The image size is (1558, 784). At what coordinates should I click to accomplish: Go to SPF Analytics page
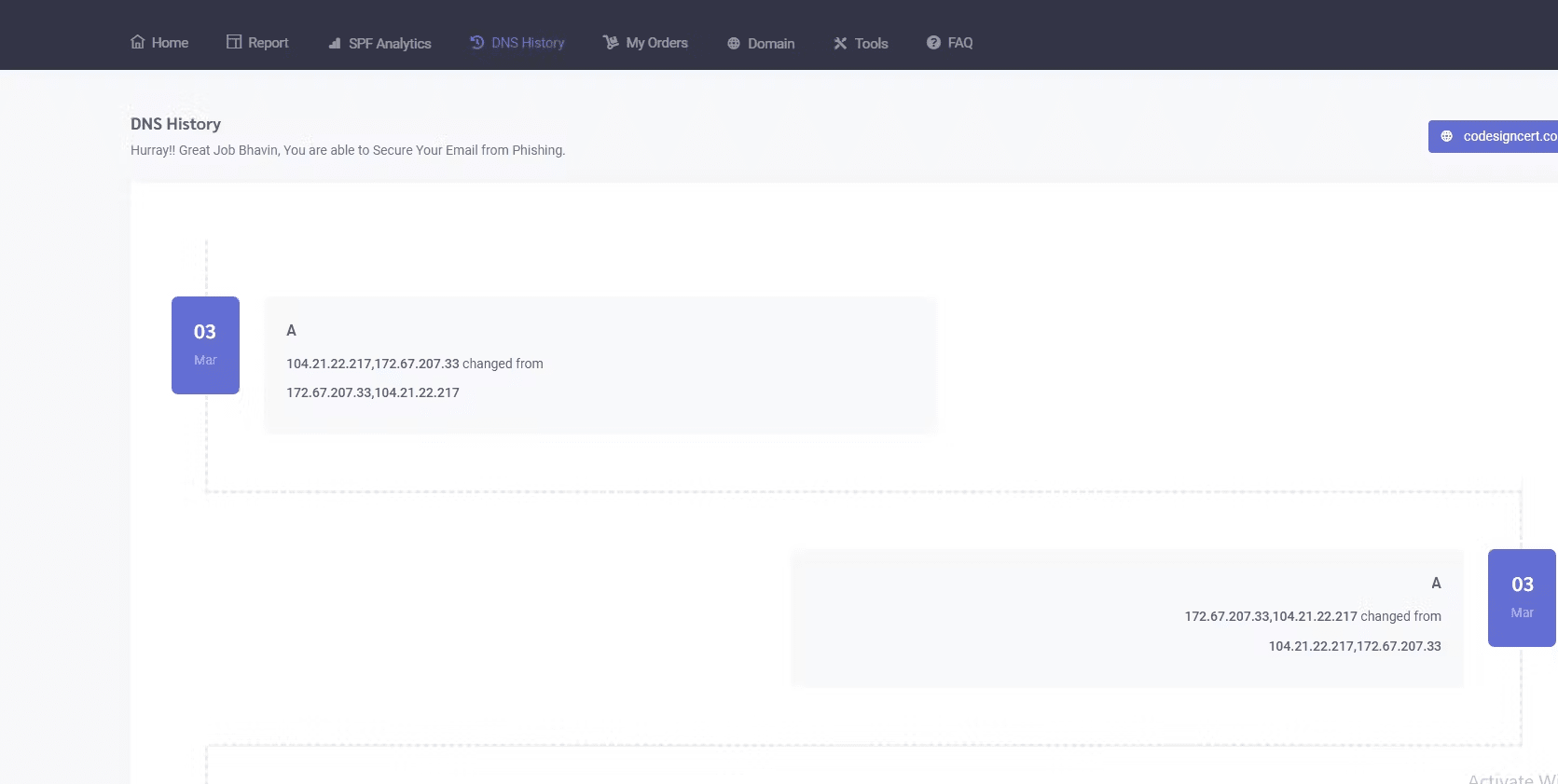click(390, 44)
